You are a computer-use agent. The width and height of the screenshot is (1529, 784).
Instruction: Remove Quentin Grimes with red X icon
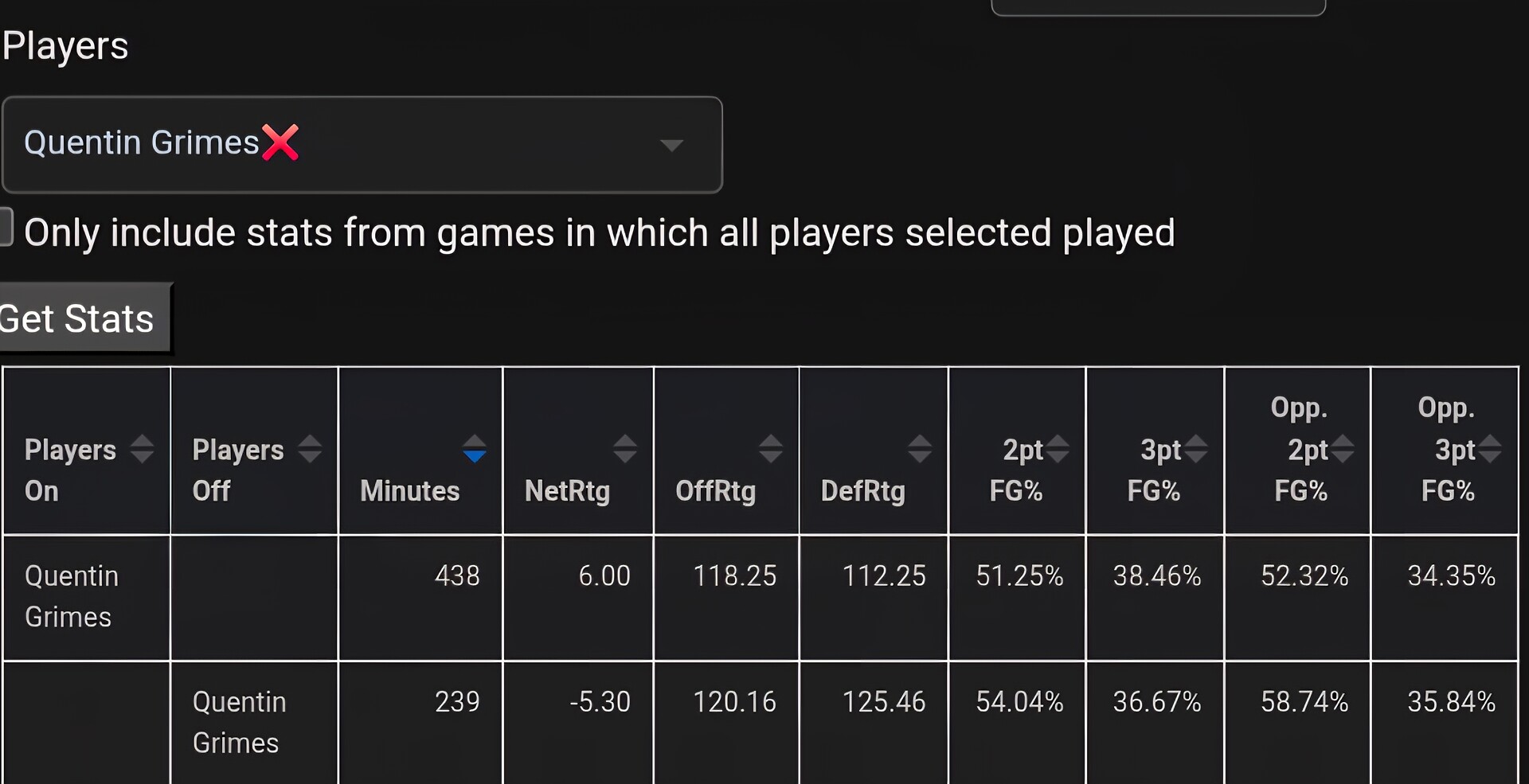pyautogui.click(x=280, y=143)
